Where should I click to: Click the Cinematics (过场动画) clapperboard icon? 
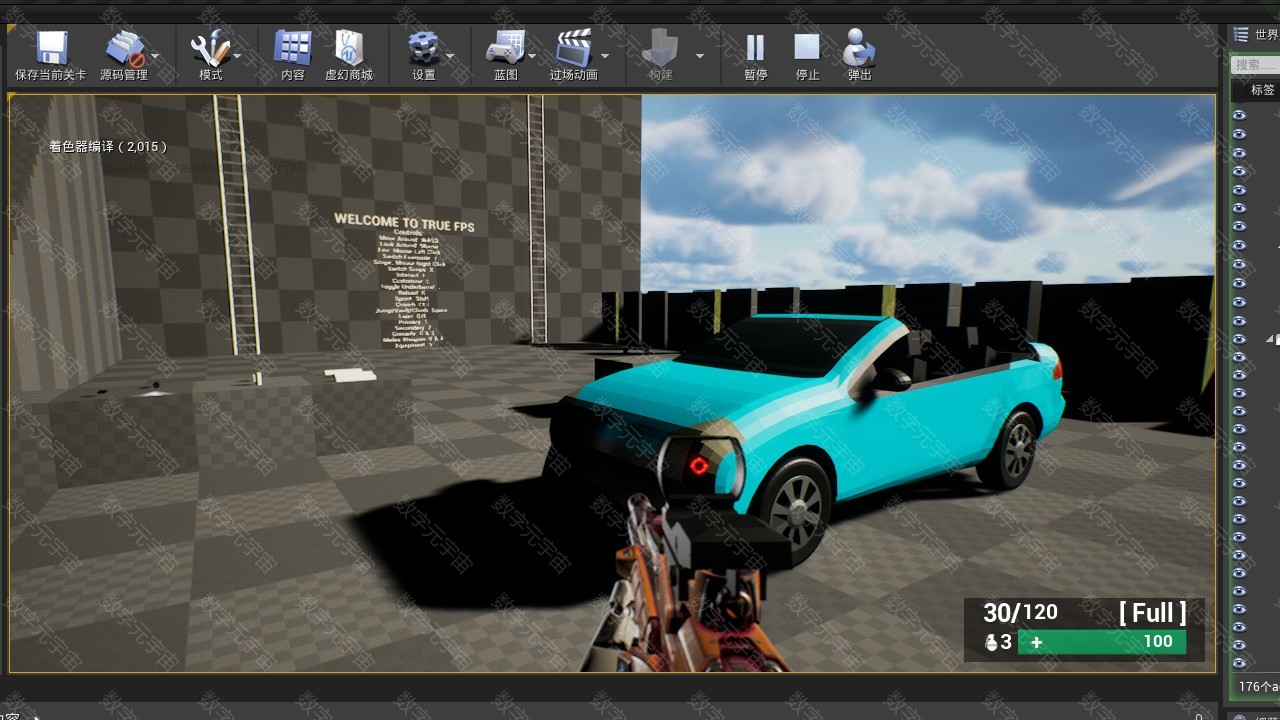click(573, 48)
